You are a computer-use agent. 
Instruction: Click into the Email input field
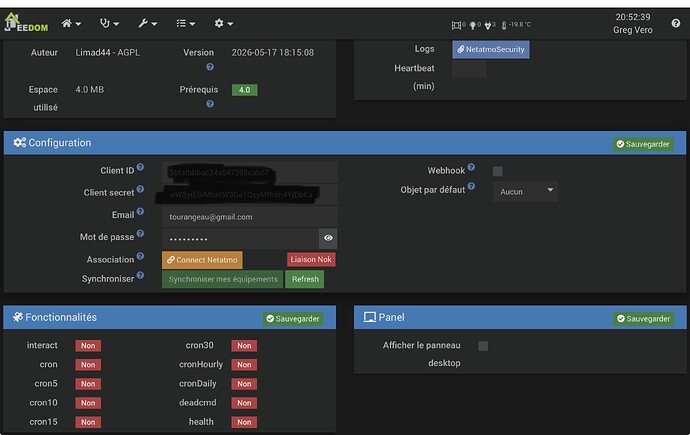pyautogui.click(x=250, y=217)
